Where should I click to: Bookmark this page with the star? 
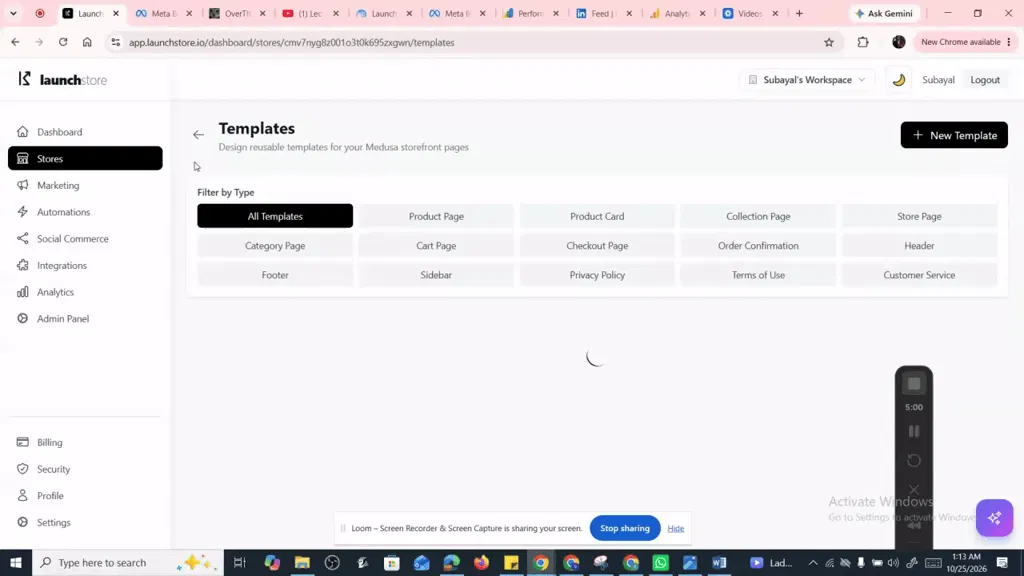[829, 42]
